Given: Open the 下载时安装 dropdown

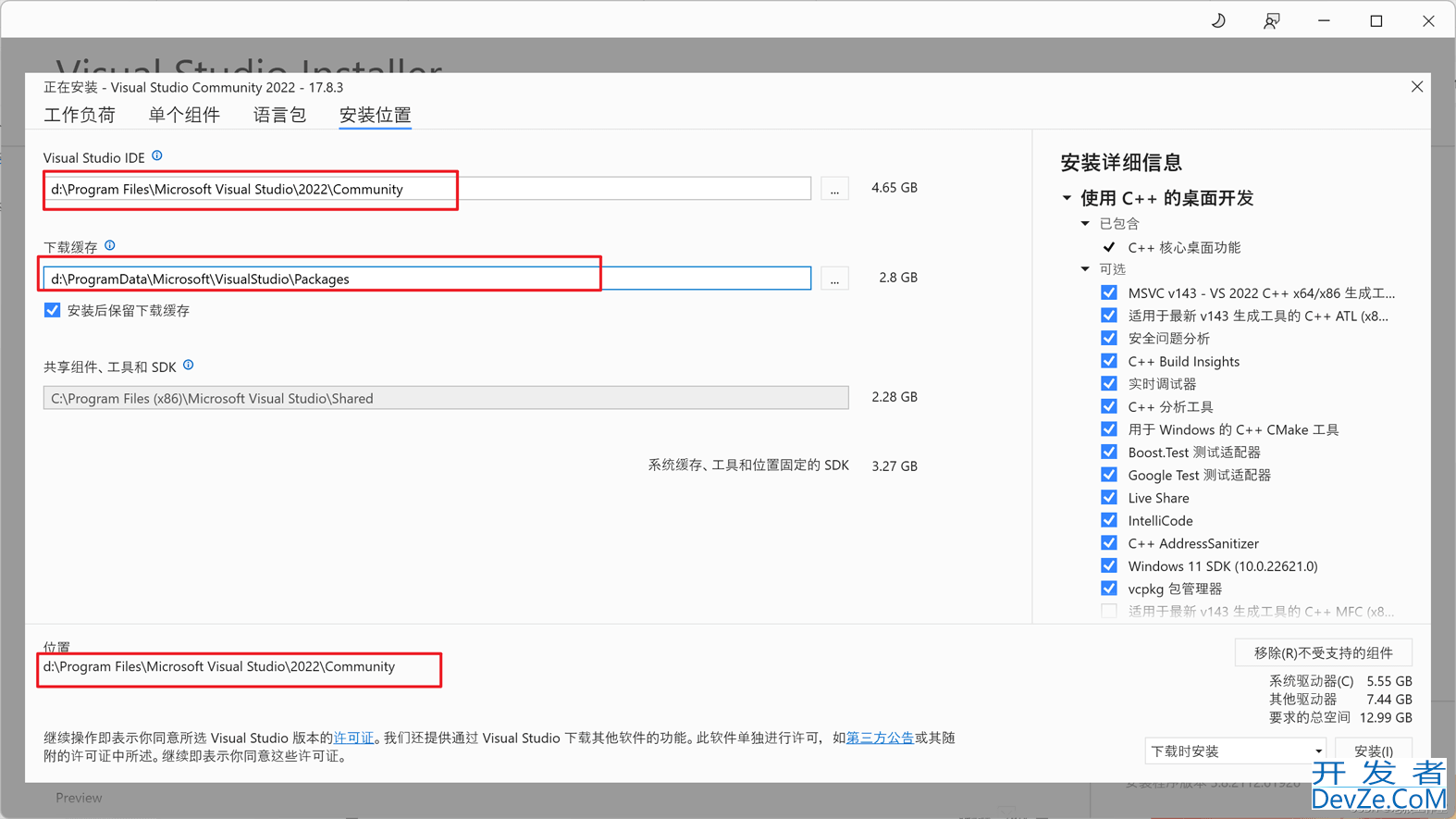Looking at the screenshot, I should coord(1235,751).
